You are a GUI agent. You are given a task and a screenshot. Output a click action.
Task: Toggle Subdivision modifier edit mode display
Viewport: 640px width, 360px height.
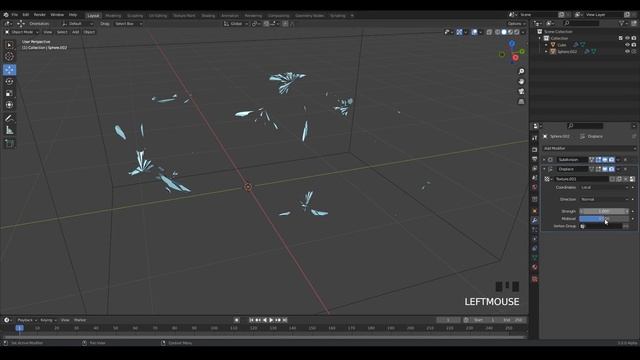(598, 160)
